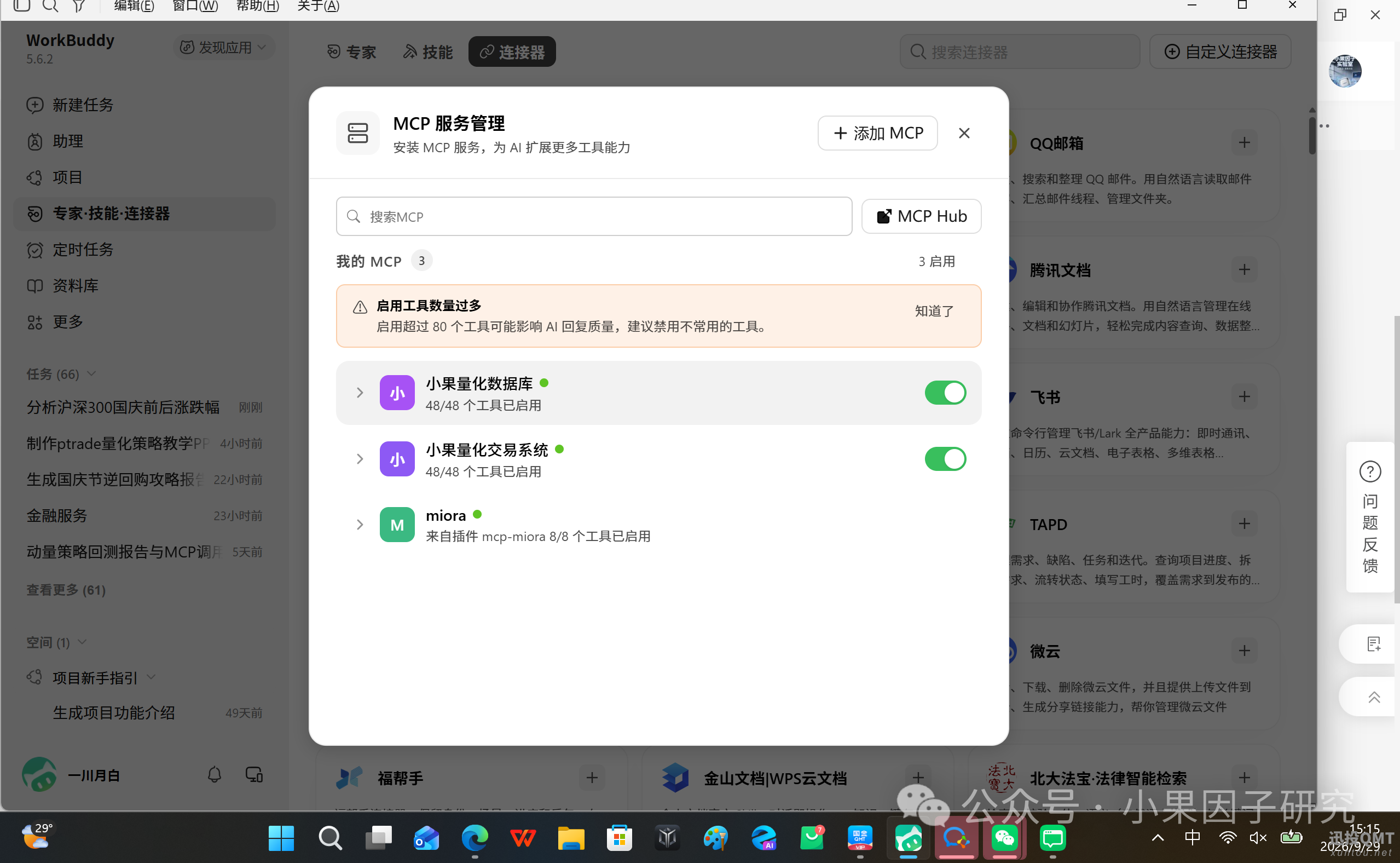Click the 小果量化数据库 purple avatar icon
Image resolution: width=1400 pixels, height=863 pixels.
pos(397,393)
